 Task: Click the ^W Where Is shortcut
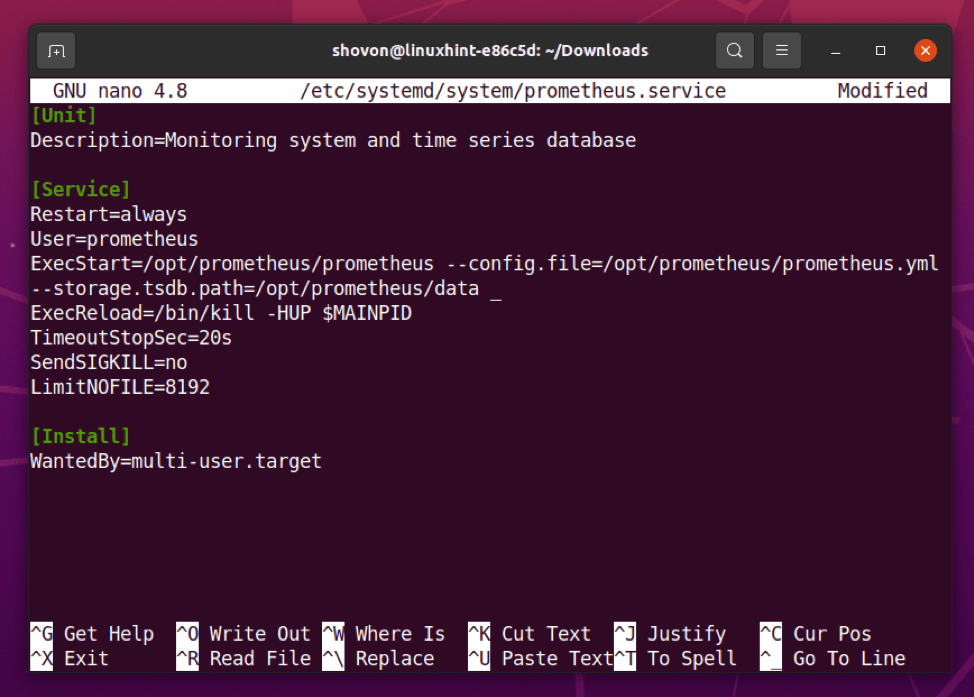pyautogui.click(x=384, y=634)
